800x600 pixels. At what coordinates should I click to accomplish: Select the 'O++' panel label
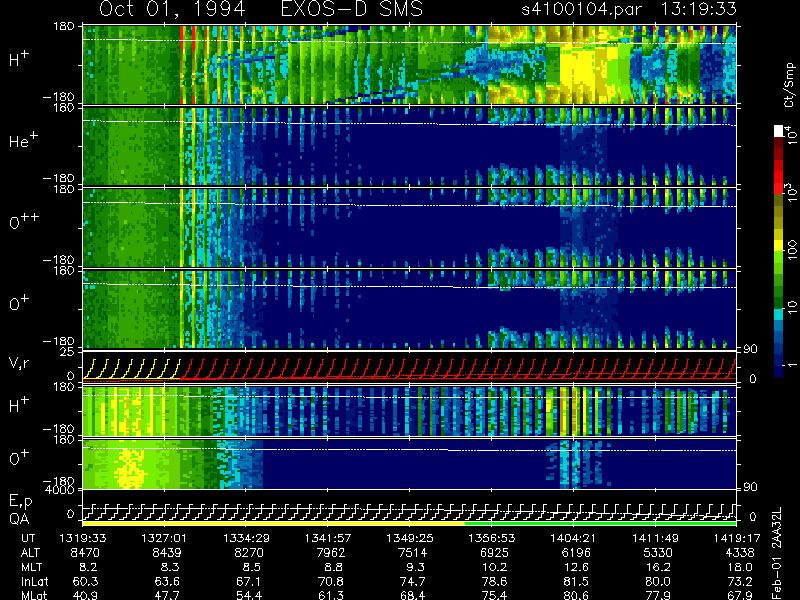tap(23, 221)
